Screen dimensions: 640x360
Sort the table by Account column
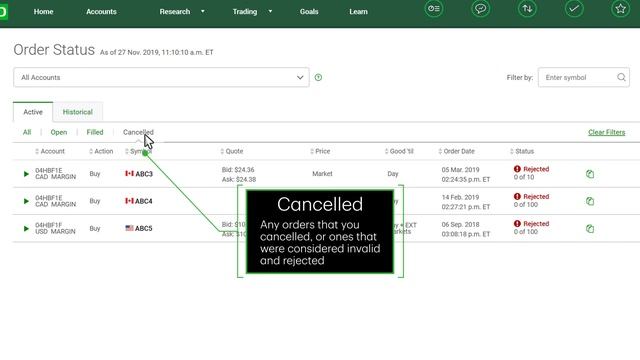(50, 151)
